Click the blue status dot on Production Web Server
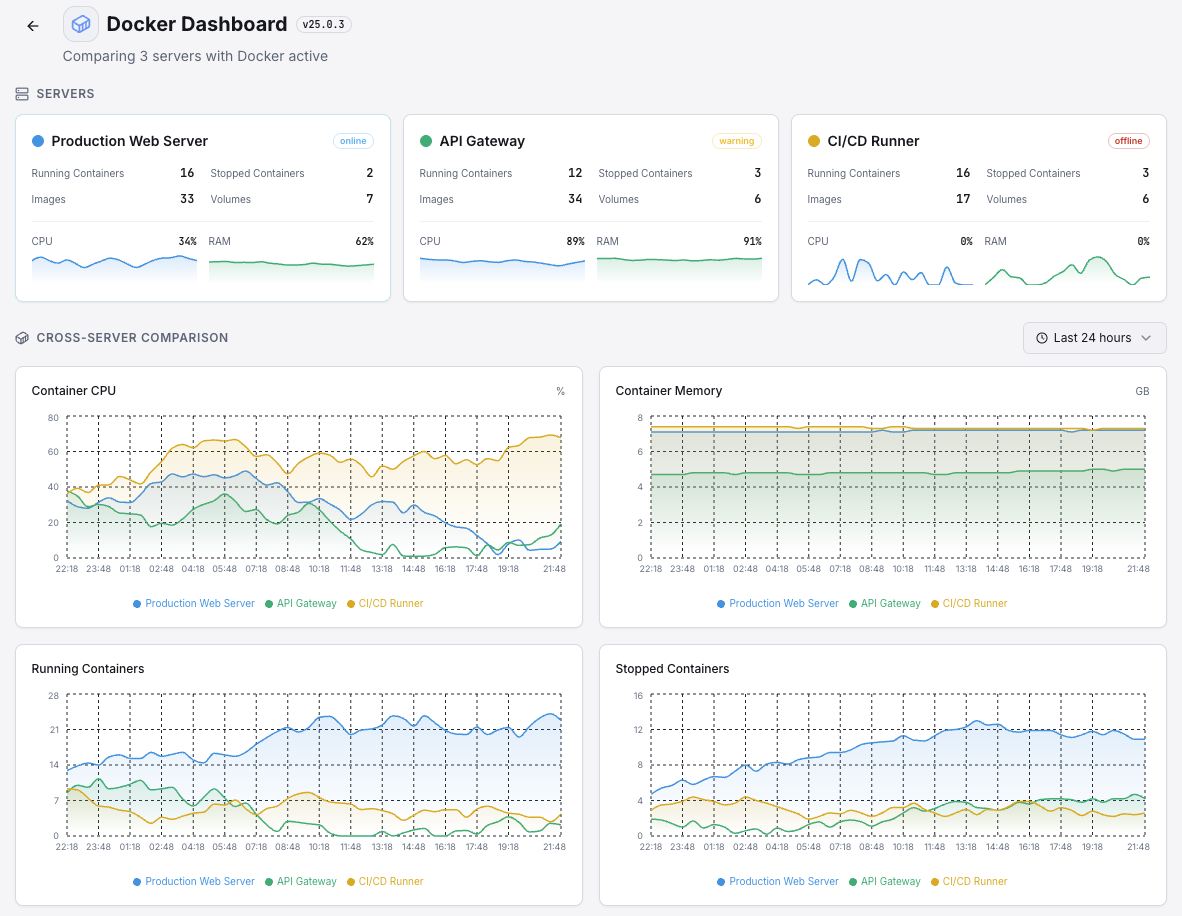The width and height of the screenshot is (1182, 916). 38,141
